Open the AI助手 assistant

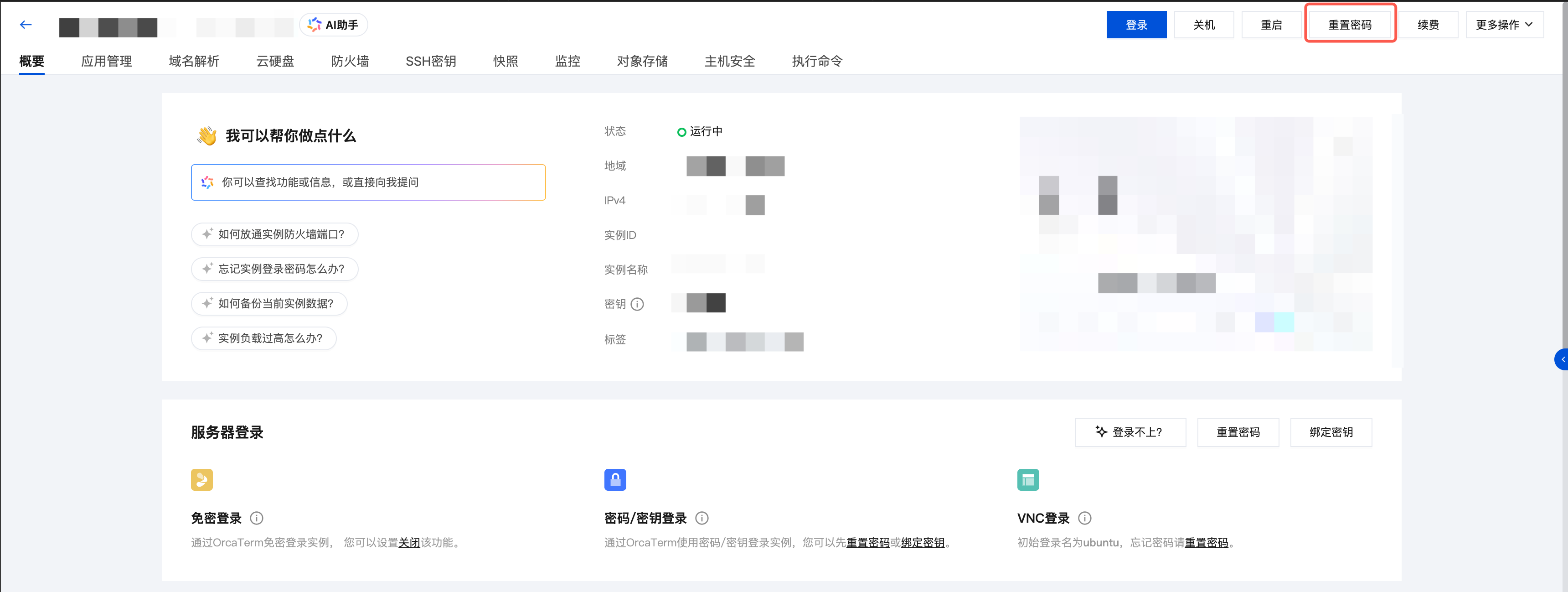334,25
